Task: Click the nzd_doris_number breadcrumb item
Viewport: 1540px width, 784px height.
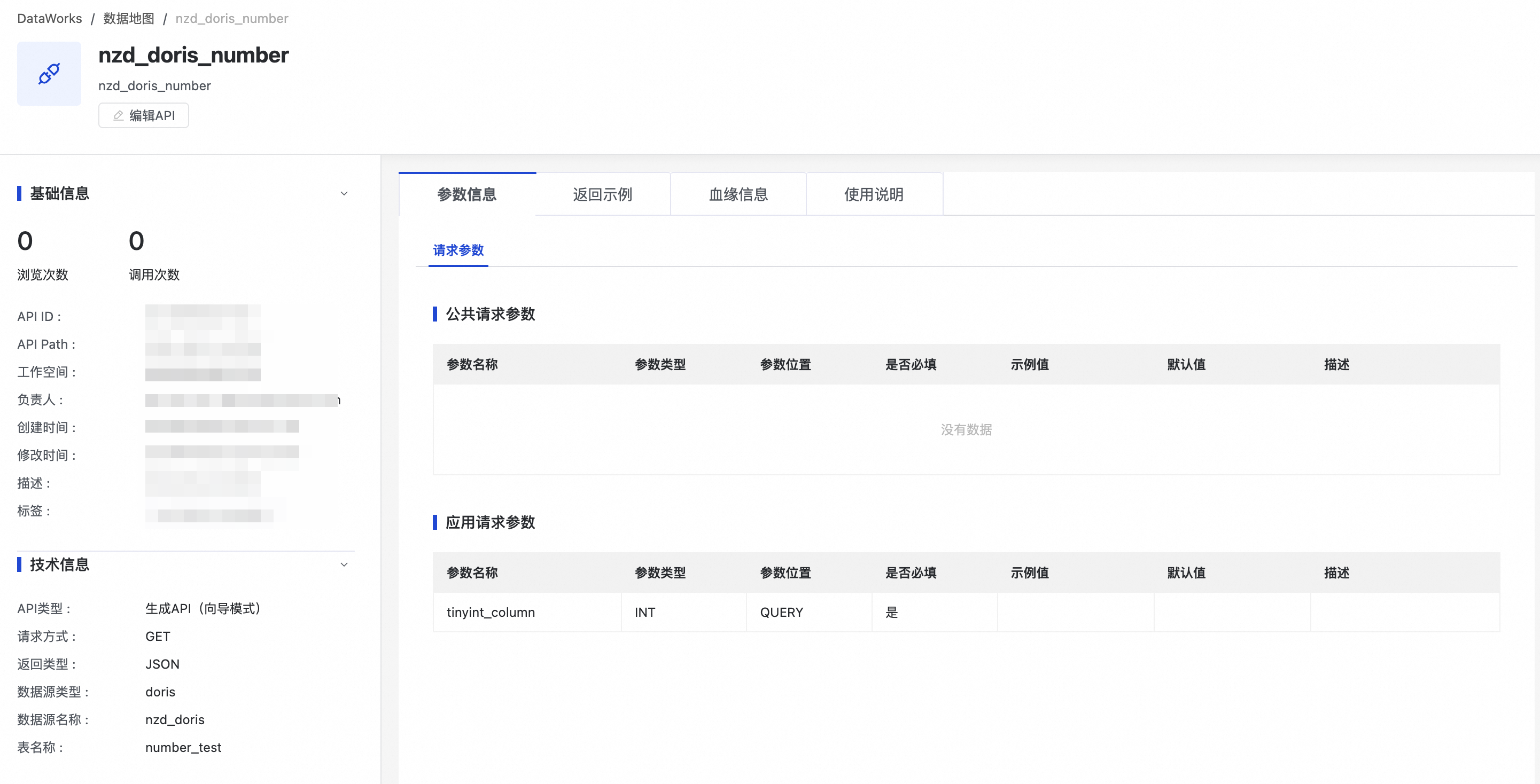Action: click(232, 19)
